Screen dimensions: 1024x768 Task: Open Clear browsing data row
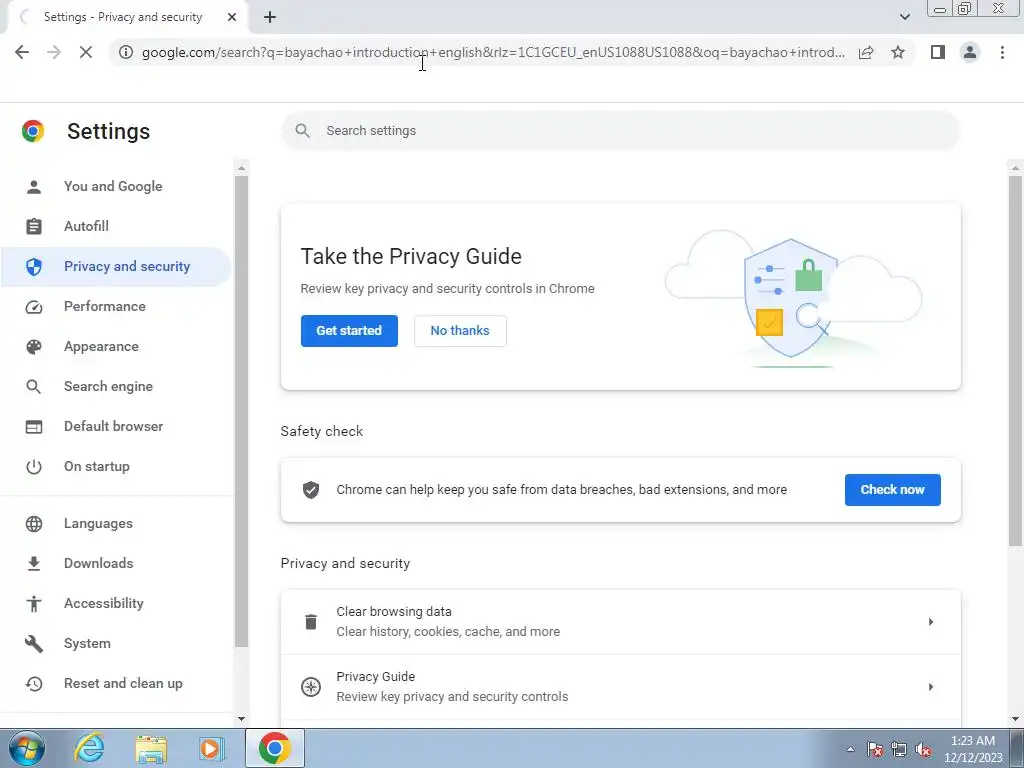click(620, 622)
